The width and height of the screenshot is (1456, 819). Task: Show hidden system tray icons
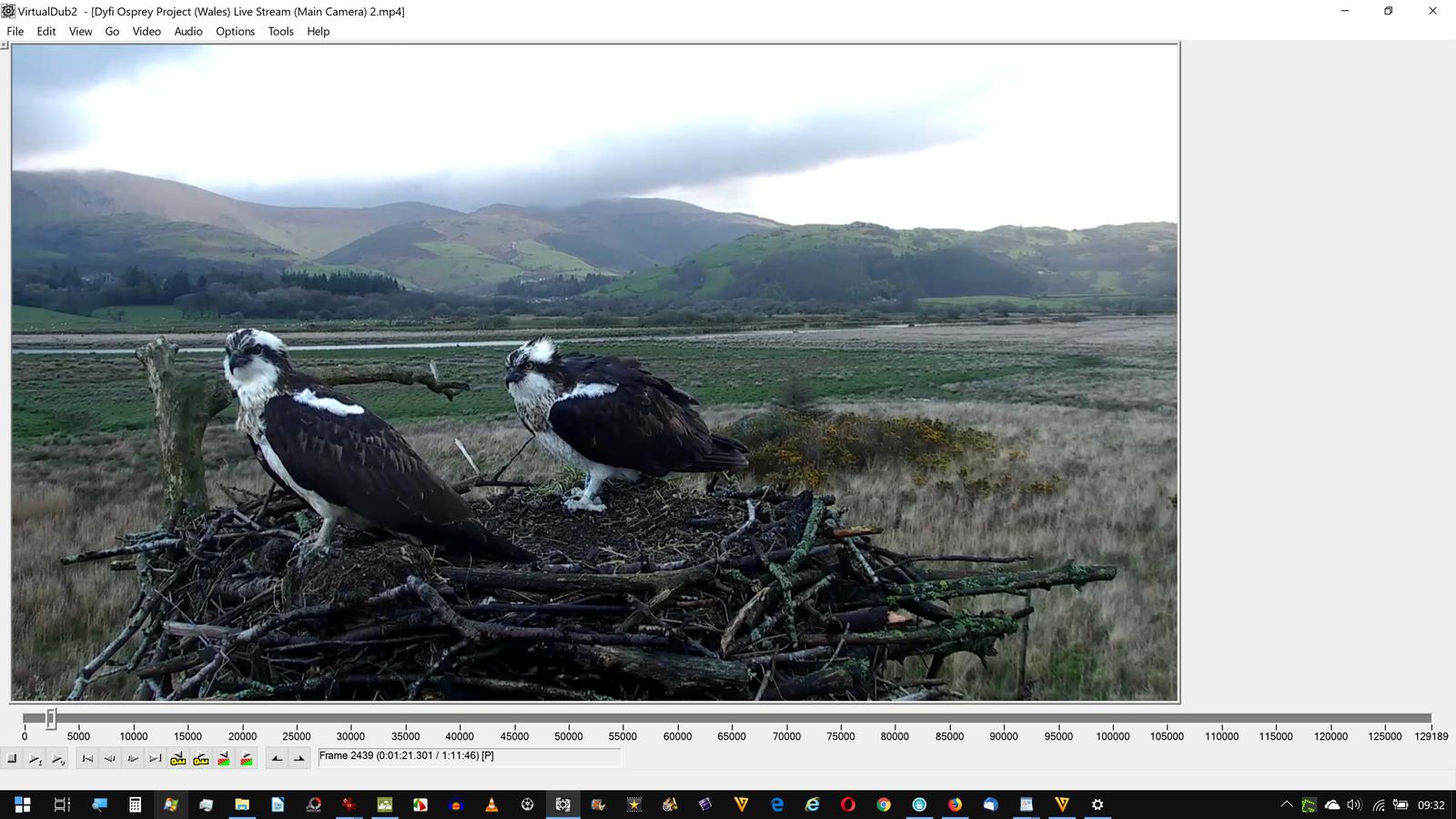coord(1286,804)
